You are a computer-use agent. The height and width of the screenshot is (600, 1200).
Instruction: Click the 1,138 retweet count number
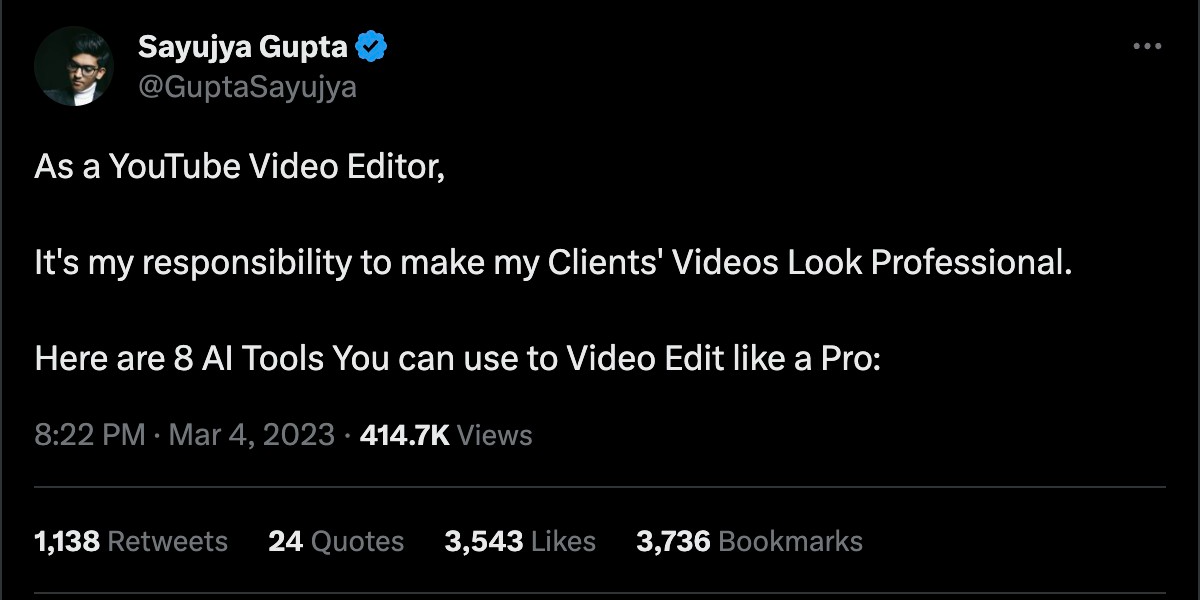click(66, 542)
